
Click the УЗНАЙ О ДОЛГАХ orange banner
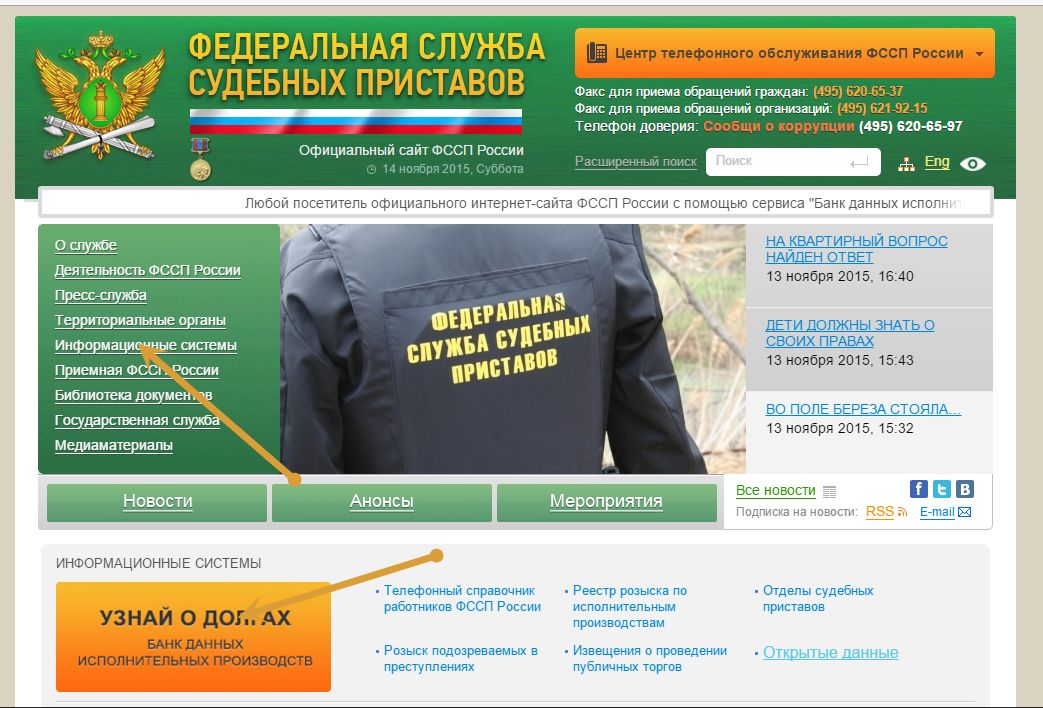click(194, 637)
